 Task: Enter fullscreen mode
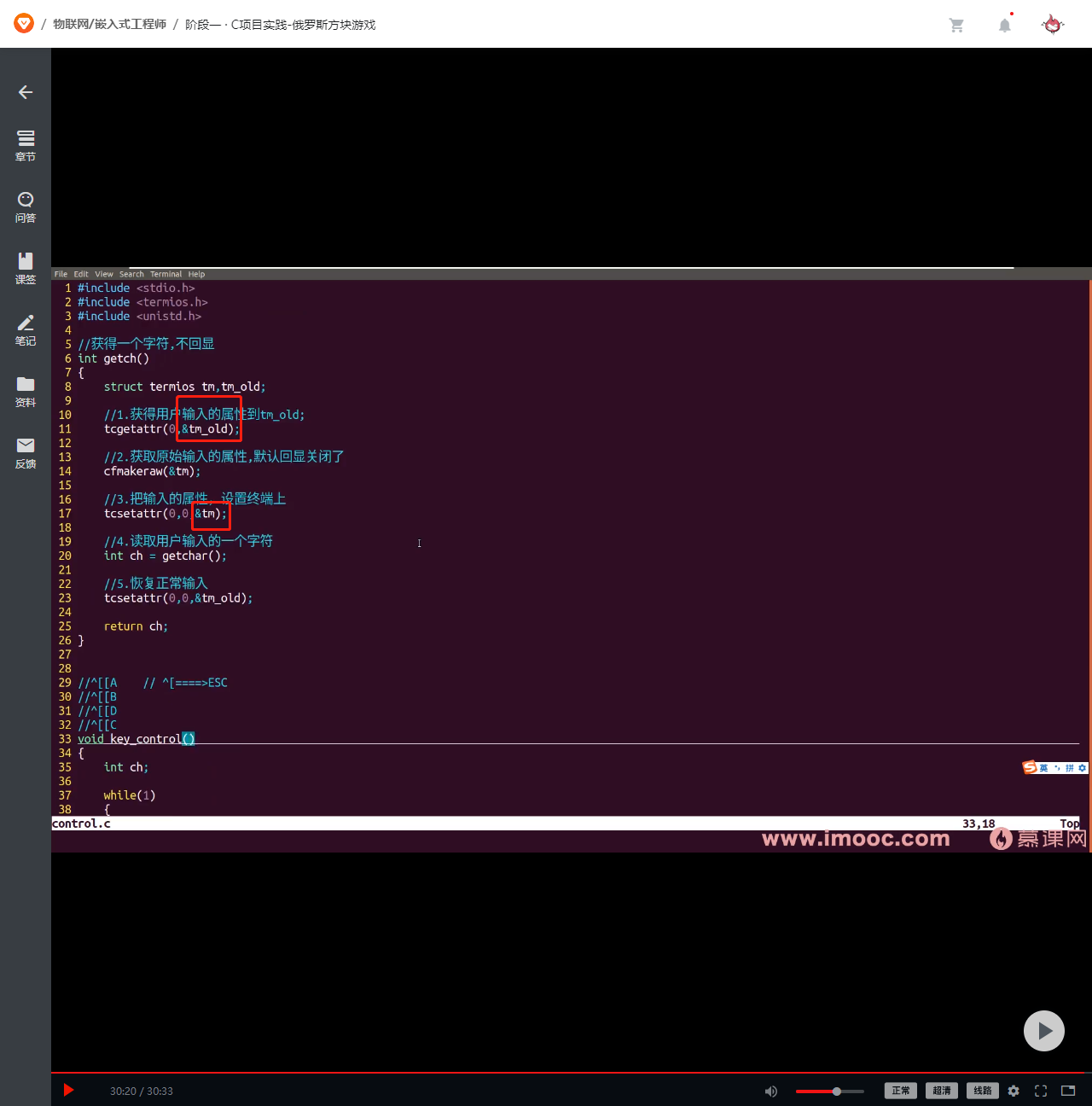pos(1041,1091)
